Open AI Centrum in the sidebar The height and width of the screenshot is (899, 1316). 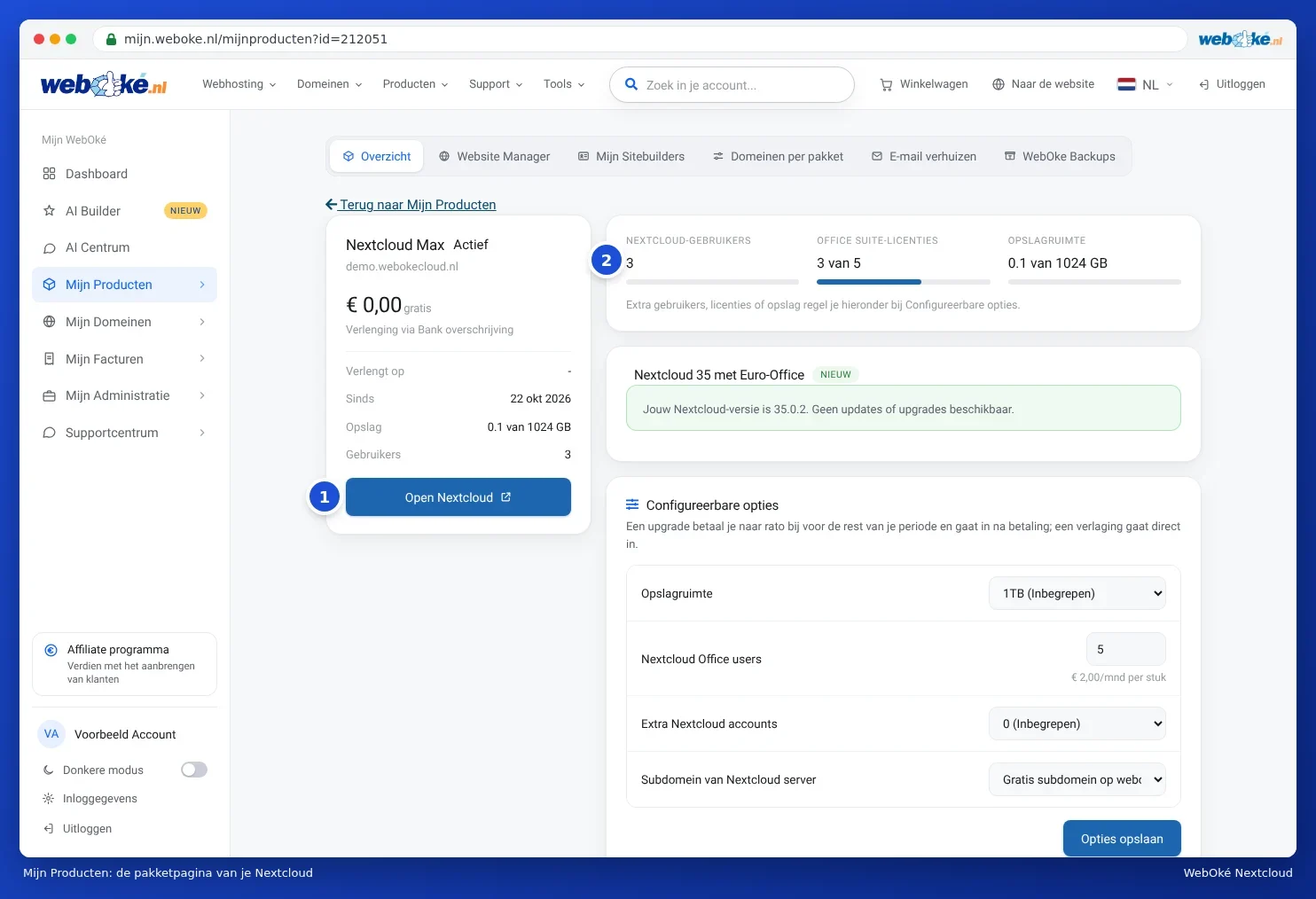click(x=124, y=247)
